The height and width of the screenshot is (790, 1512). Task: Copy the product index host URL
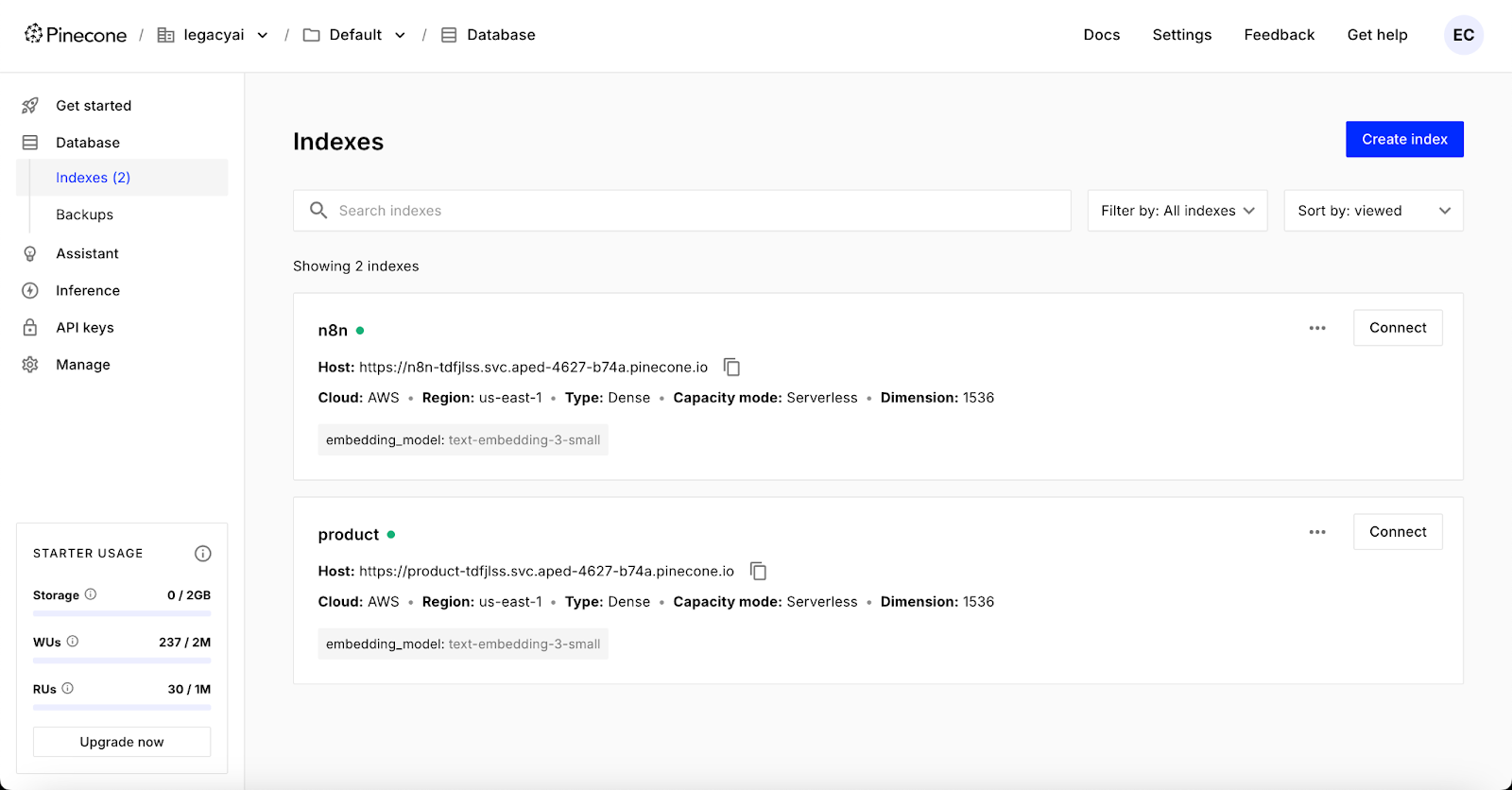(758, 571)
